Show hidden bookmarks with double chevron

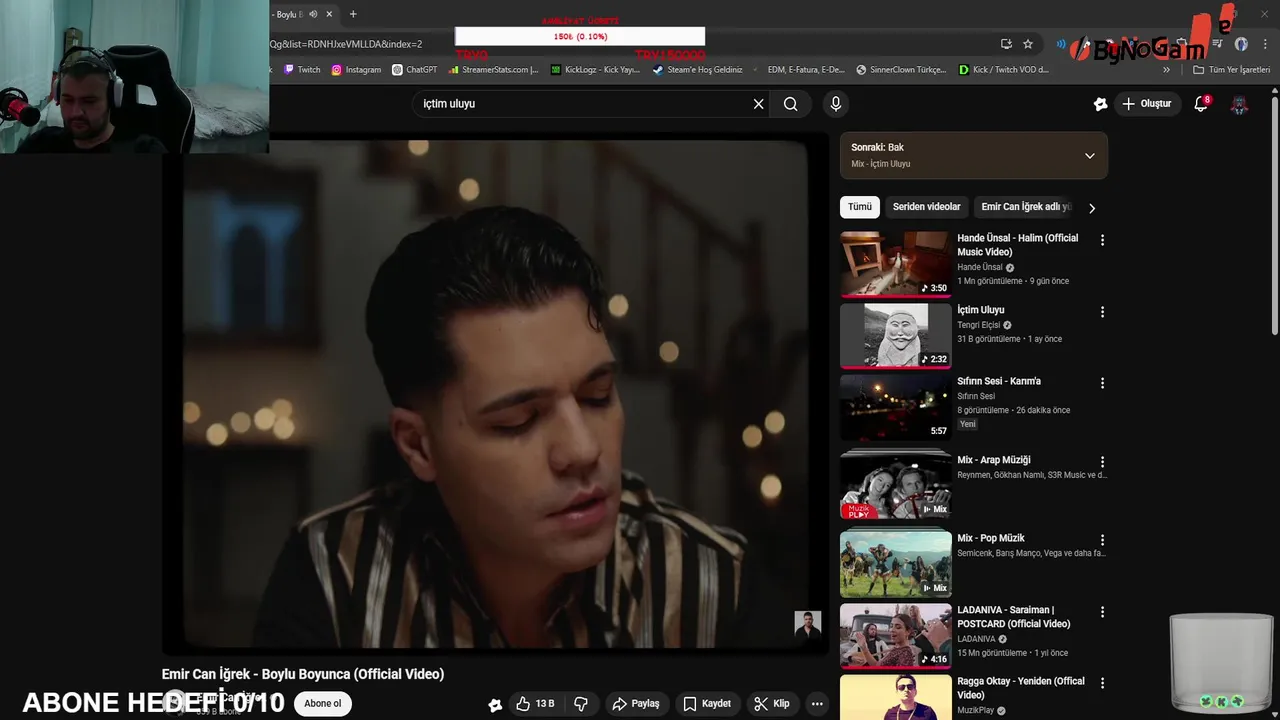coord(1166,70)
